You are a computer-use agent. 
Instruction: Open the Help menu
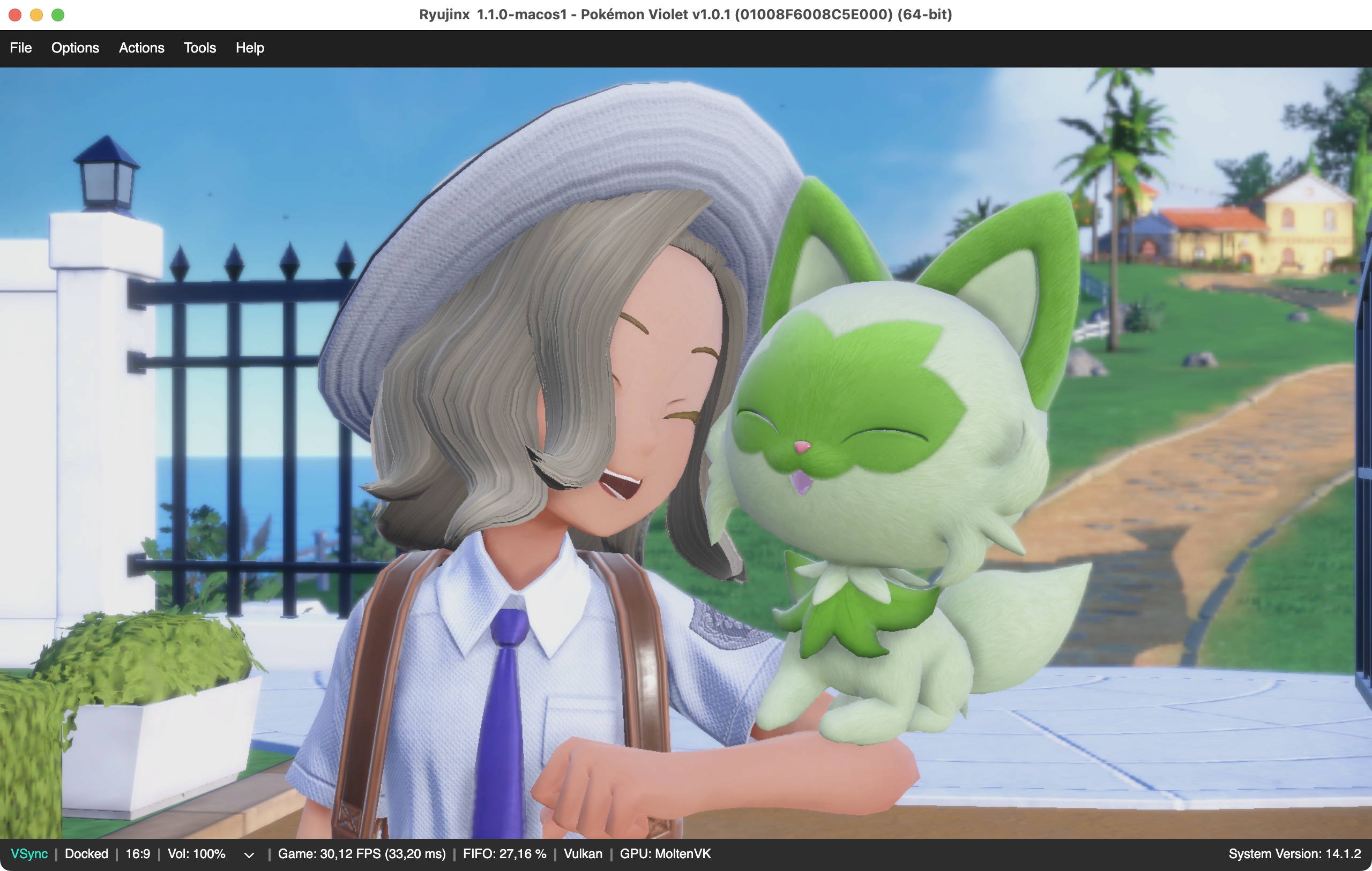pos(250,48)
